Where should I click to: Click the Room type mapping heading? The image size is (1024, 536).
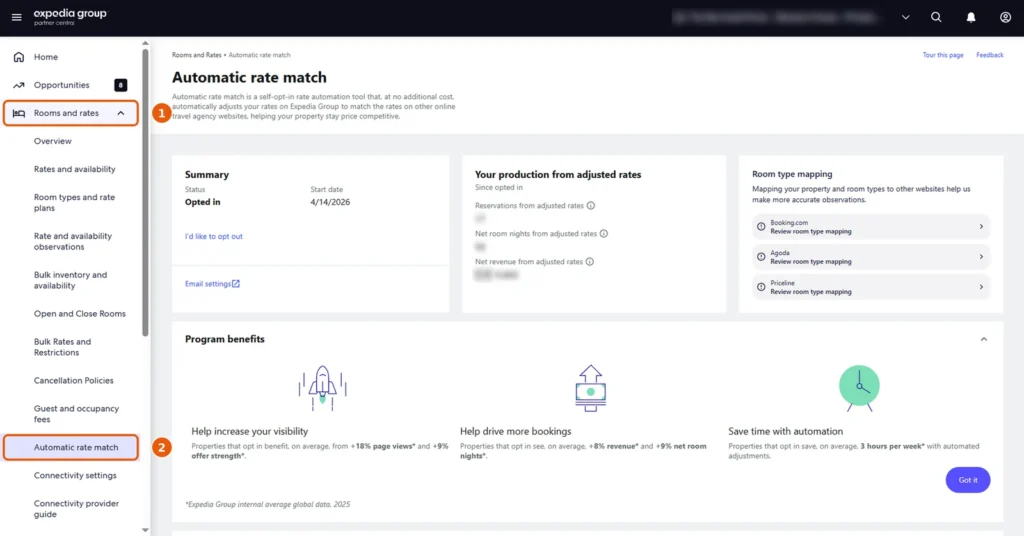[792, 174]
